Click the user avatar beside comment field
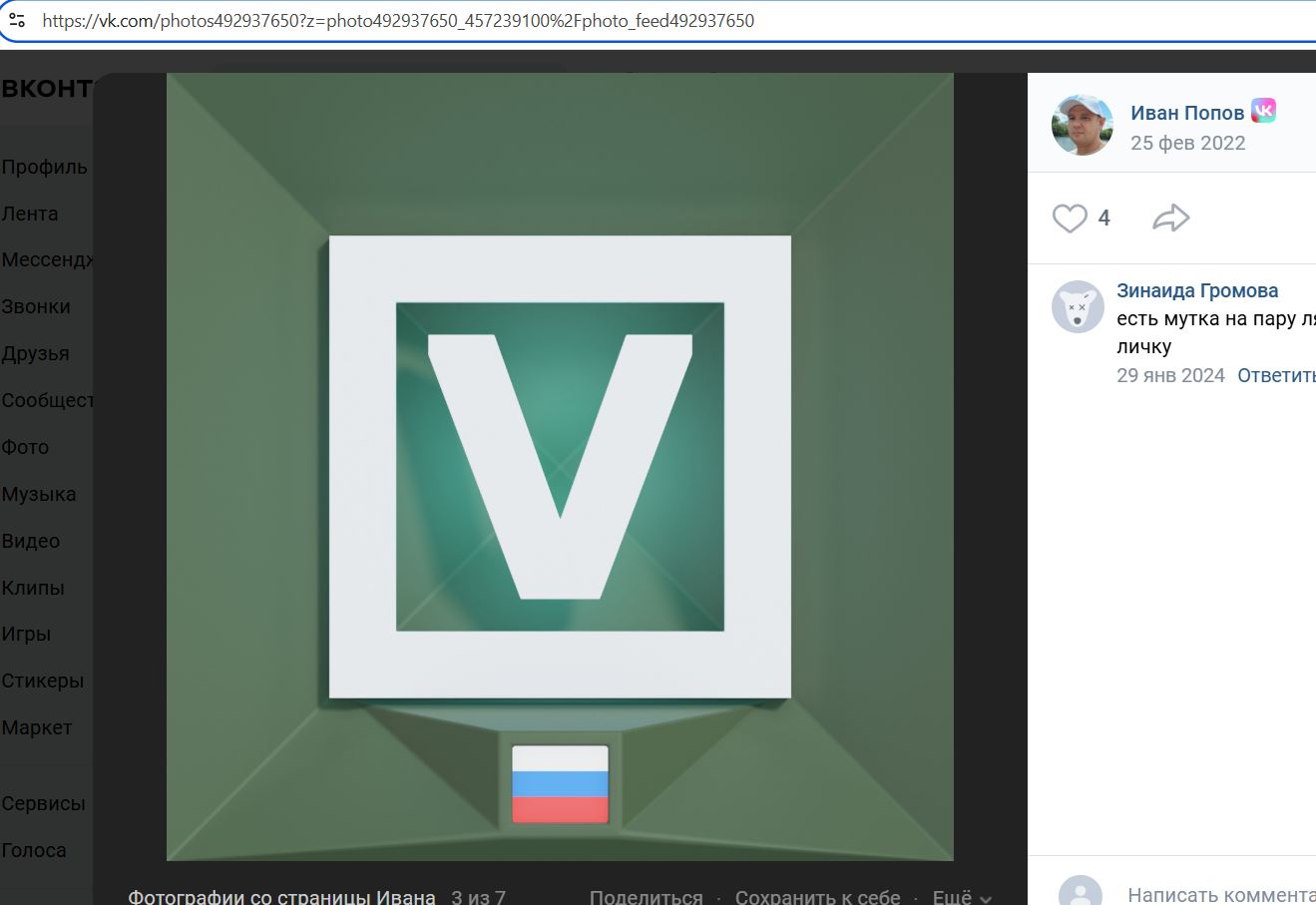The height and width of the screenshot is (905, 1316). 1081,891
